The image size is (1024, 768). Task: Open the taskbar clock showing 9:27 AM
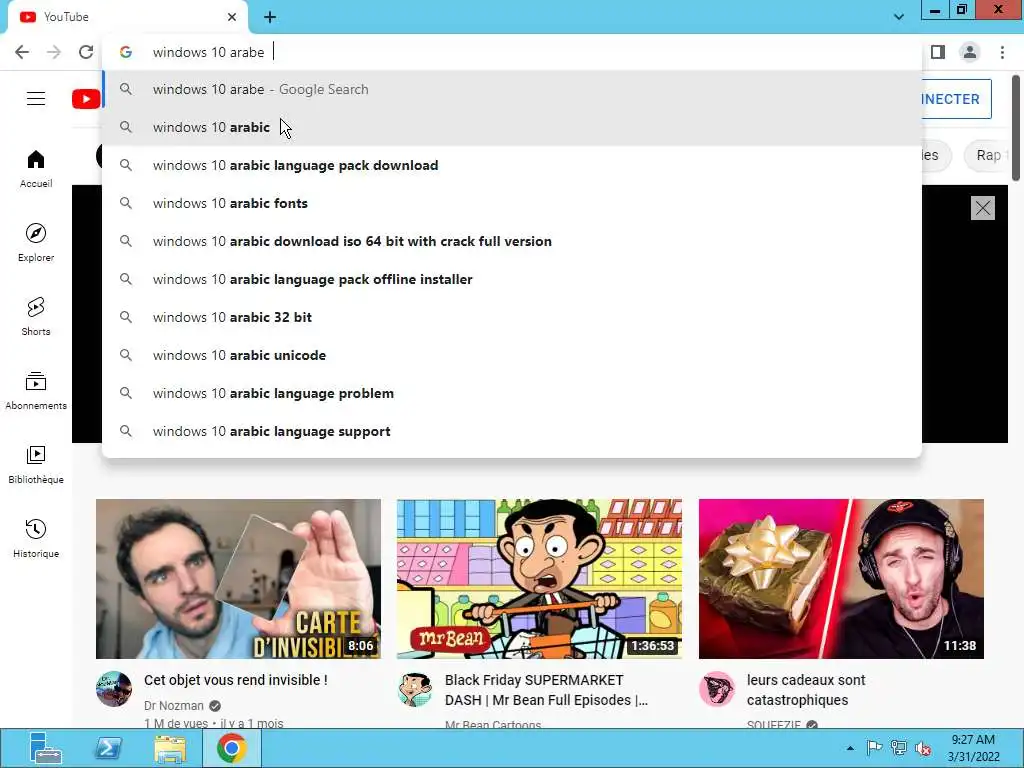point(973,748)
